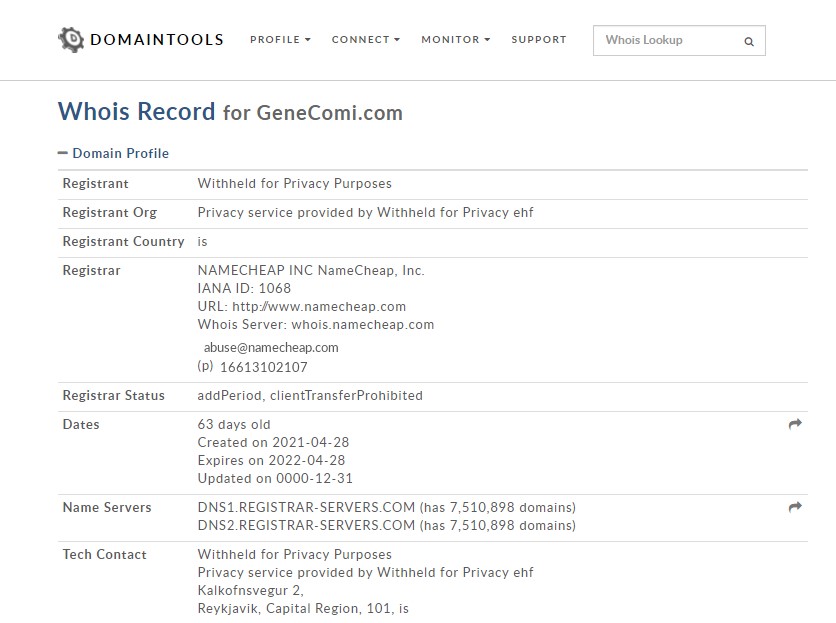Click the Domain Profile section heading
This screenshot has height=623, width=836.
point(120,153)
